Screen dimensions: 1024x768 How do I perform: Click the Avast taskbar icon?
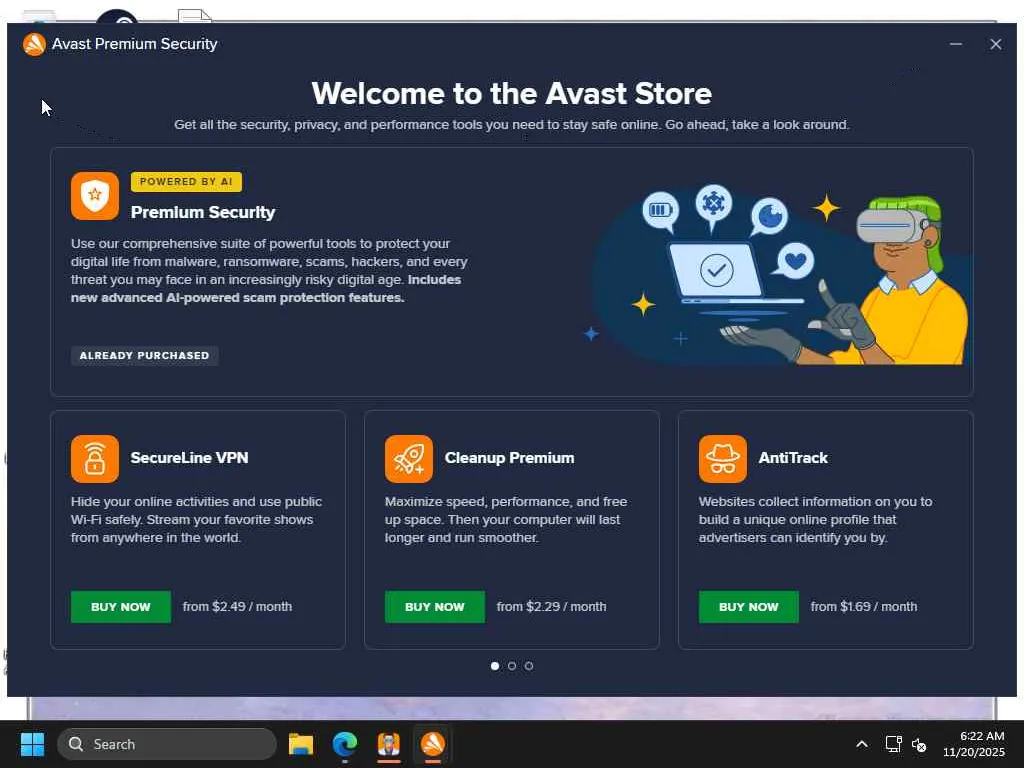[x=432, y=744]
